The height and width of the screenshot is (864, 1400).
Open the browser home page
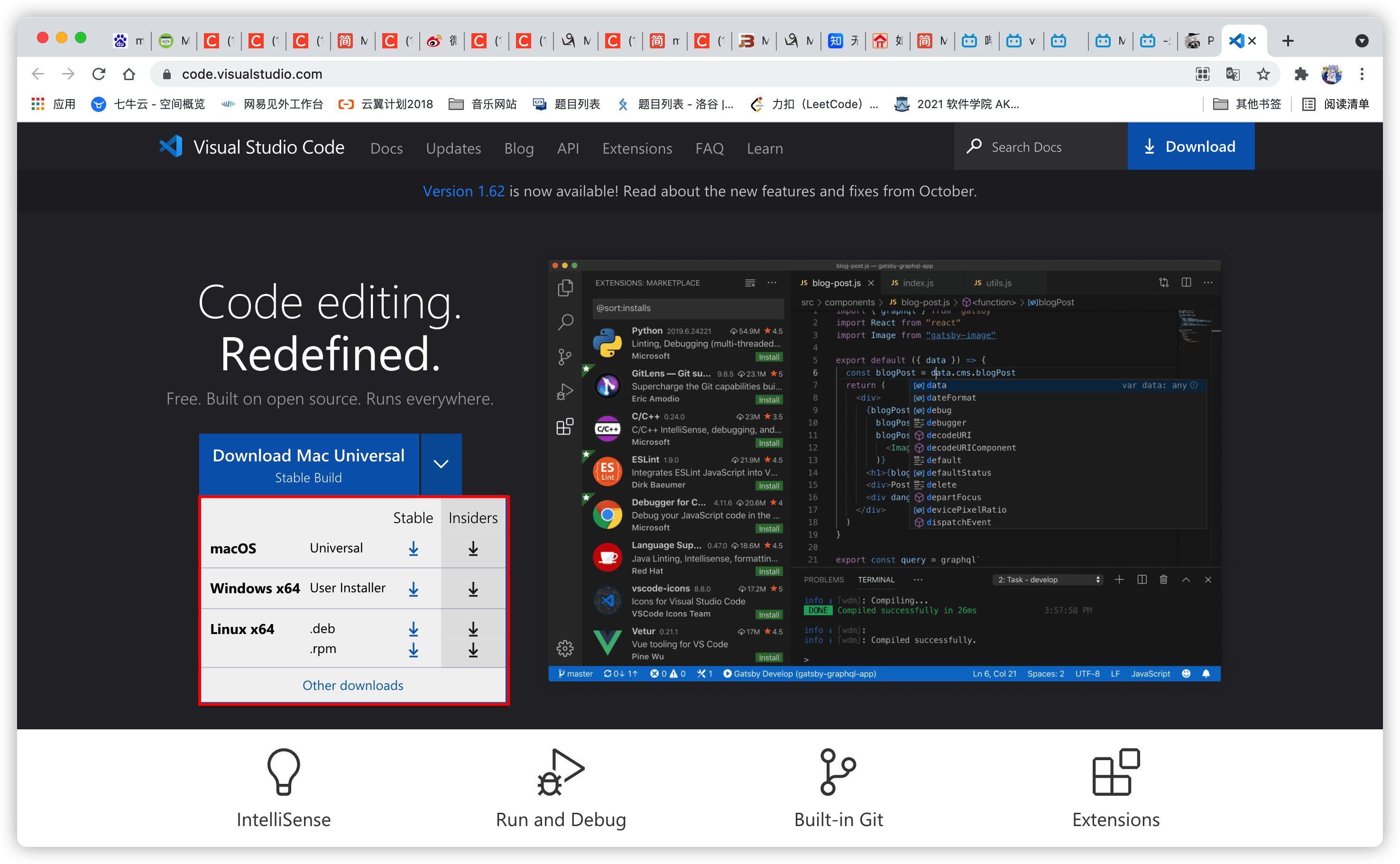point(129,74)
